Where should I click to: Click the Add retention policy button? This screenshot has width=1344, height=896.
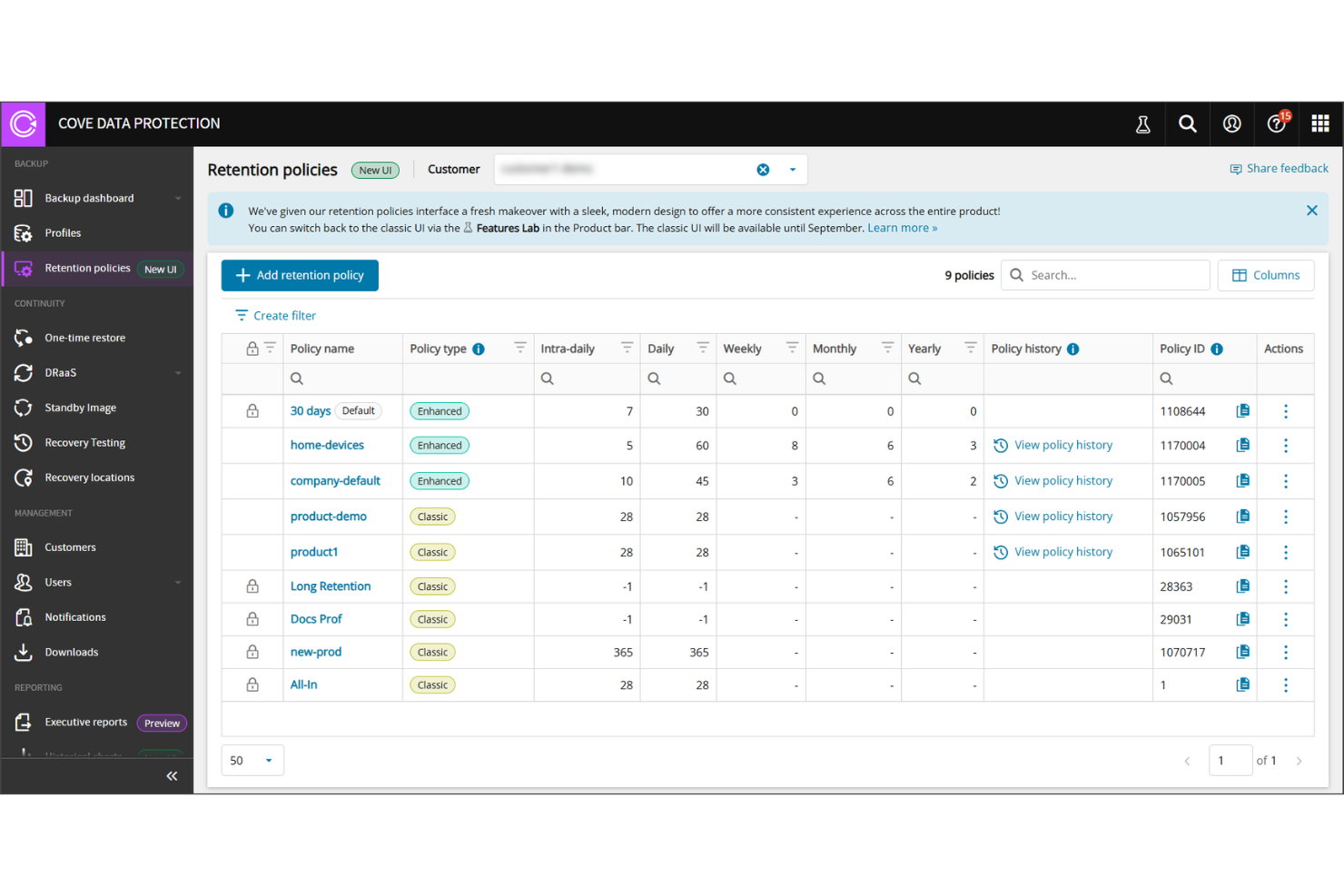(x=300, y=275)
